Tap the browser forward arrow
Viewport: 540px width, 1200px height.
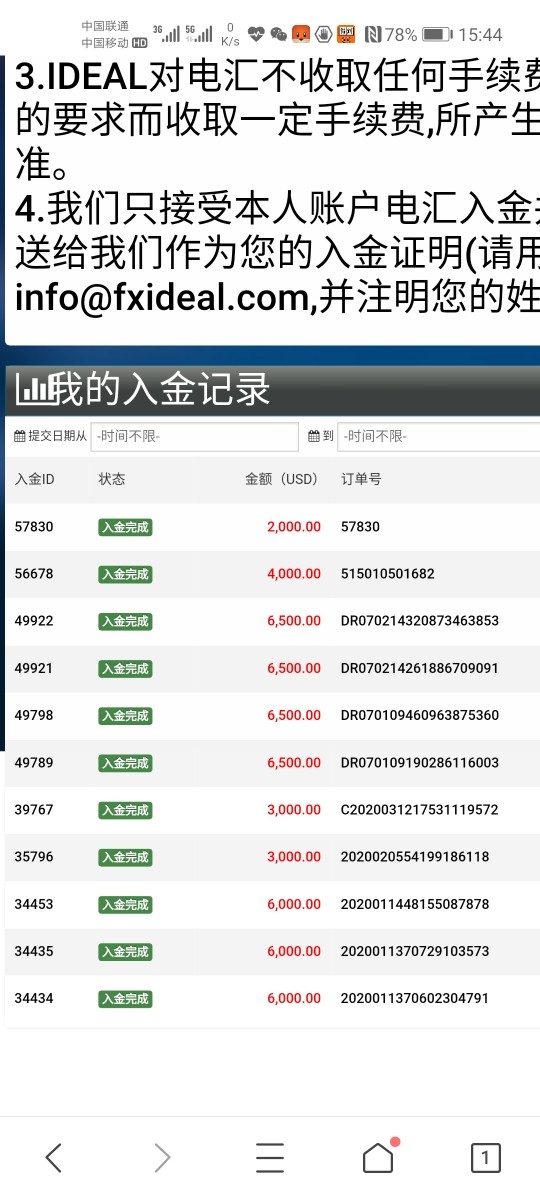162,1158
